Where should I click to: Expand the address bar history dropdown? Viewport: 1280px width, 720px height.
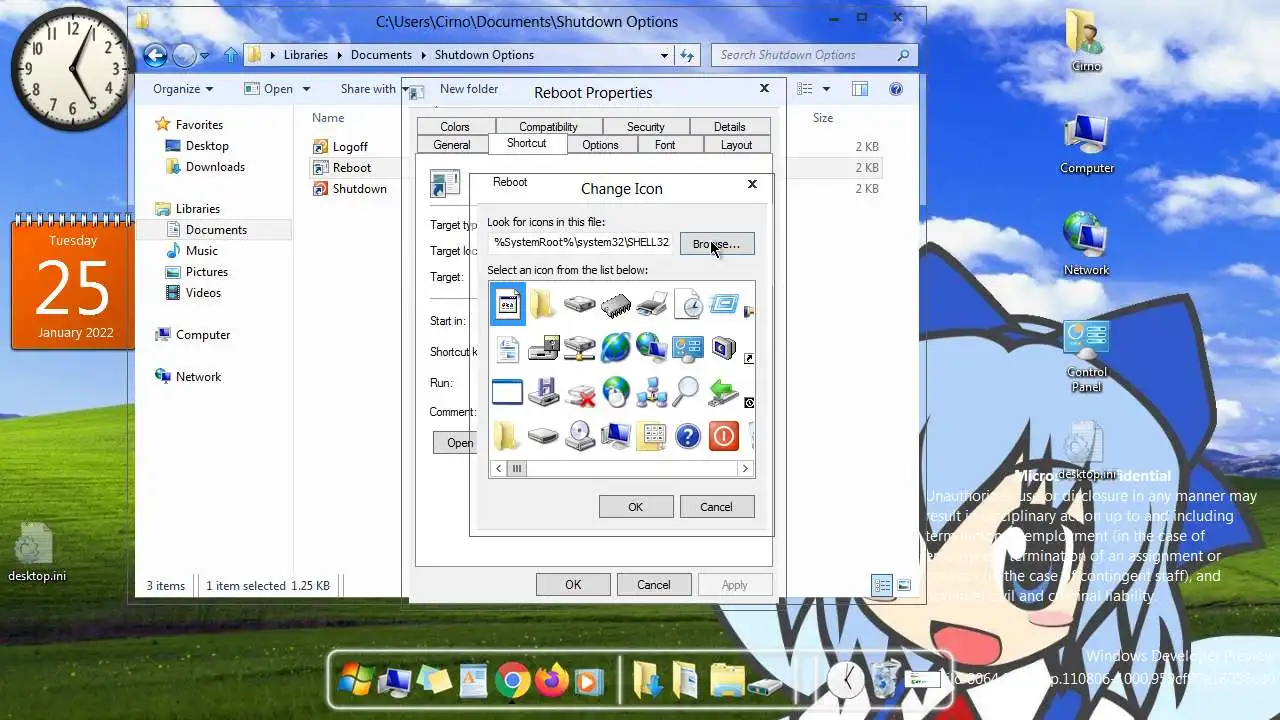(x=664, y=55)
